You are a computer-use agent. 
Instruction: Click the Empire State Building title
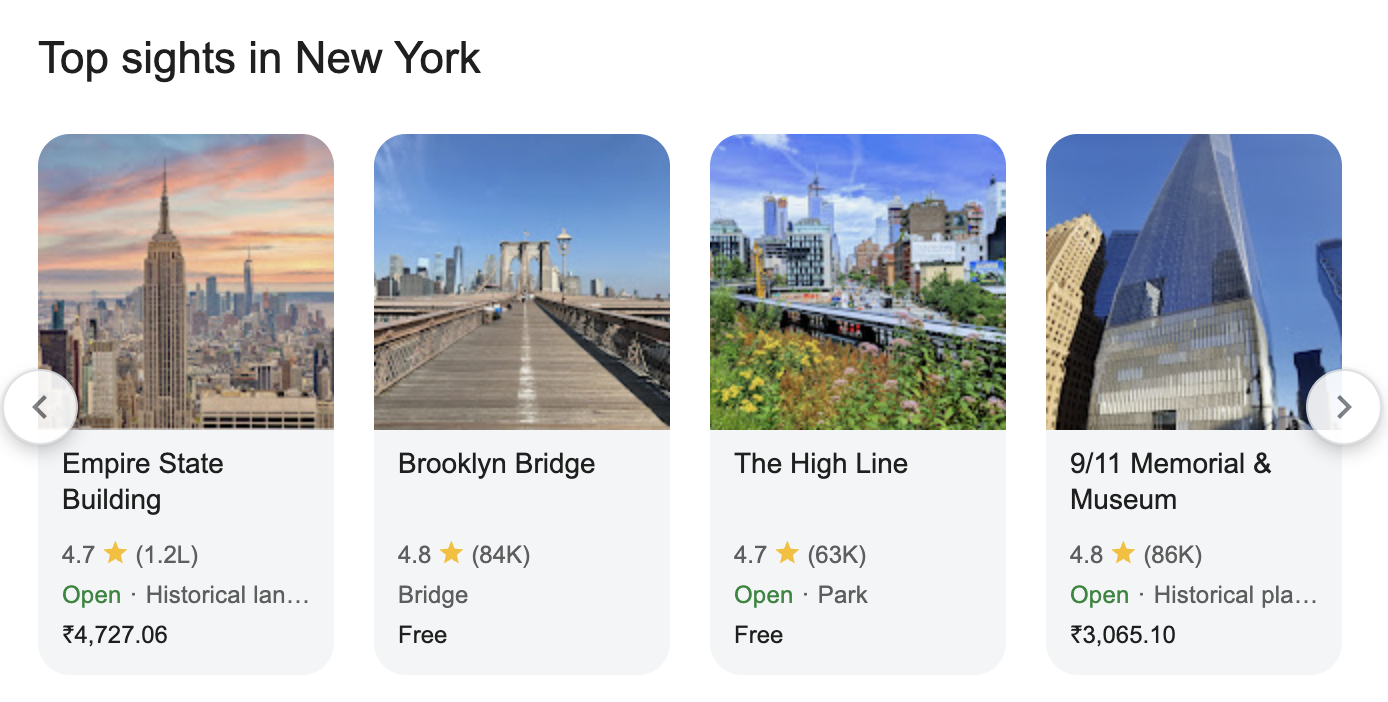click(x=142, y=481)
